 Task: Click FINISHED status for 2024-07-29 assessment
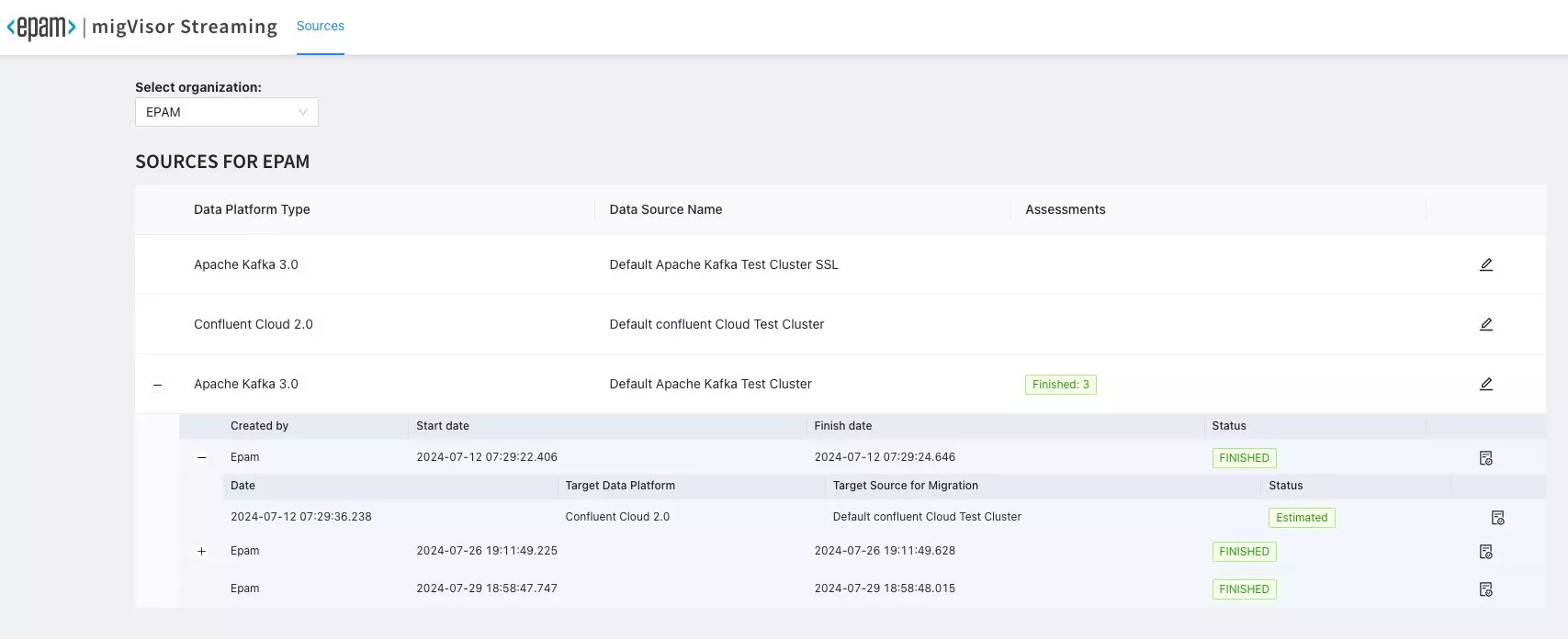click(1244, 589)
